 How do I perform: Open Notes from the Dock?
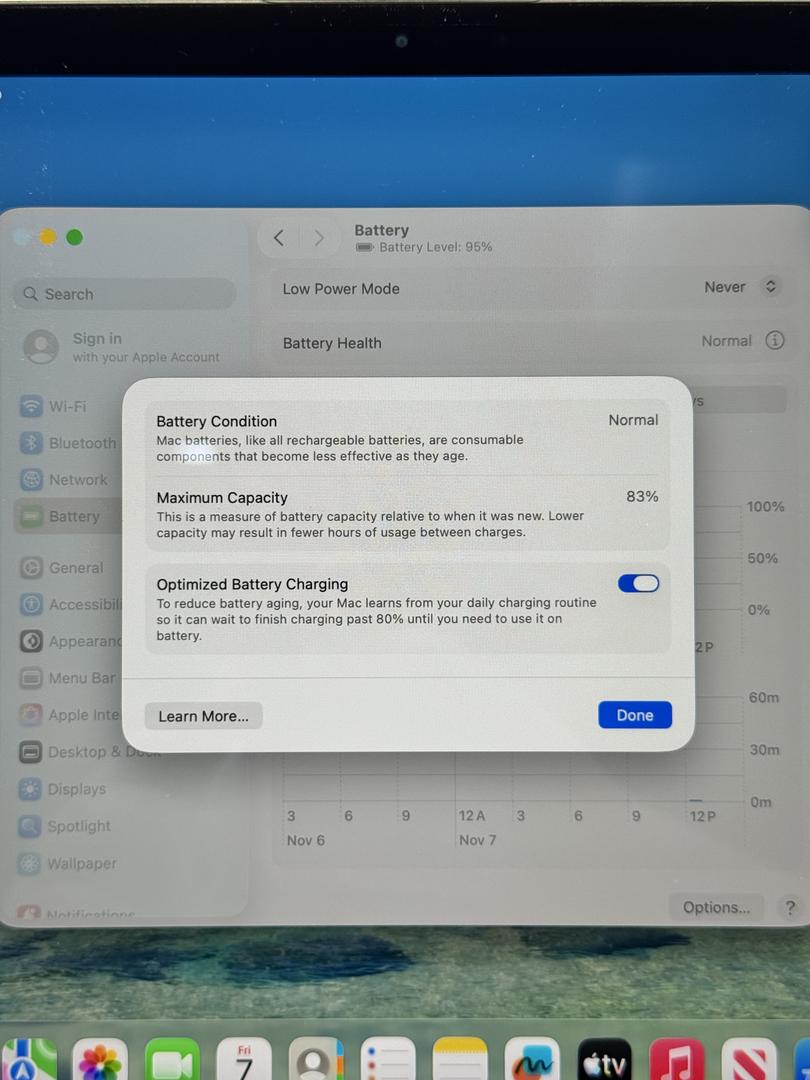click(x=460, y=1058)
